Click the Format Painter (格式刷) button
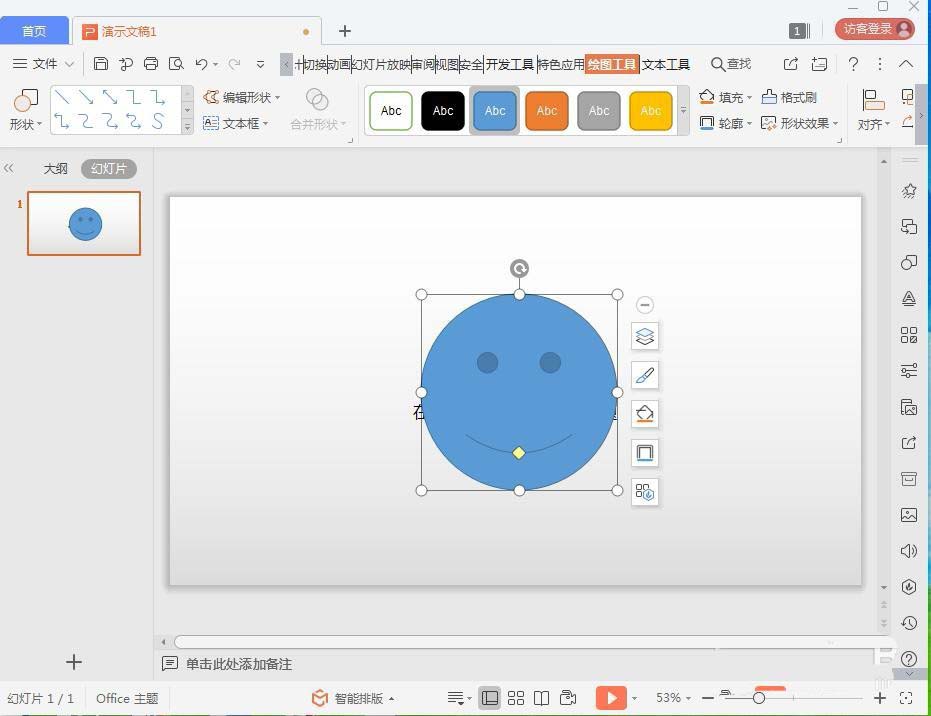The height and width of the screenshot is (716, 931). pyautogui.click(x=789, y=97)
